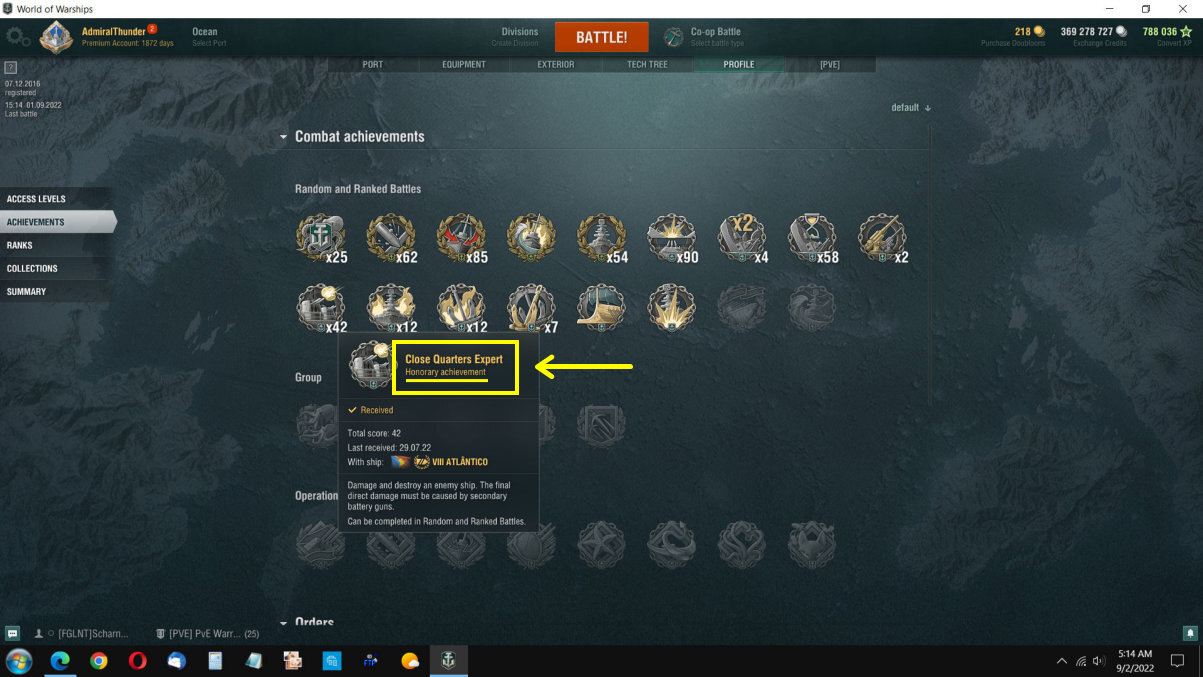Select the x58 hourglass achievement medal
Image resolution: width=1203 pixels, height=677 pixels.
[812, 239]
